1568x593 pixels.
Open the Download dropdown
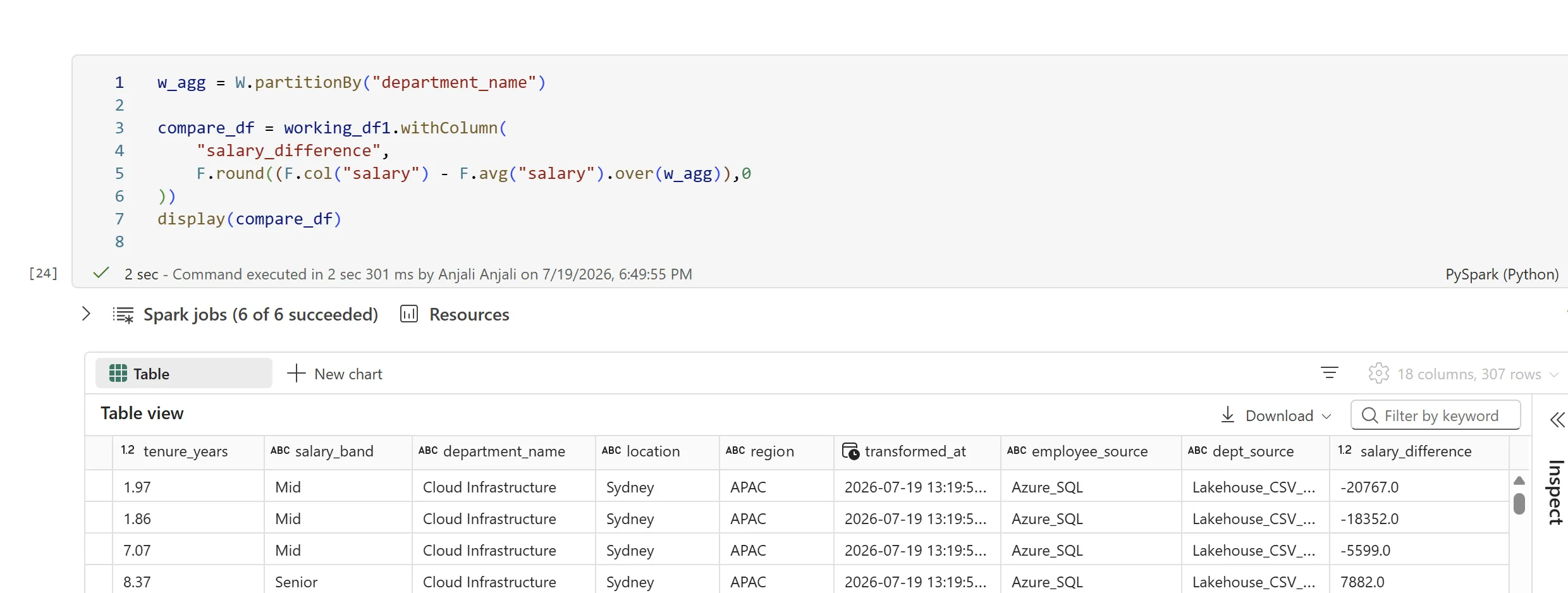tap(1277, 415)
